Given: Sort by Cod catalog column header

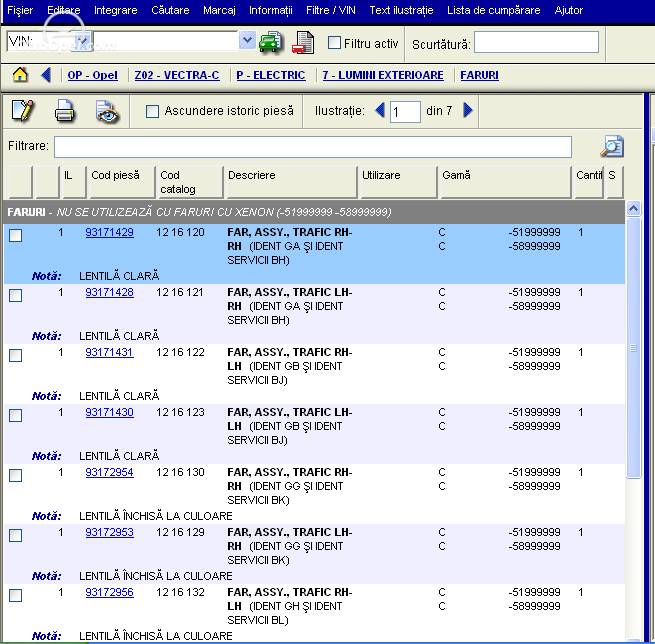Looking at the screenshot, I should 190,182.
